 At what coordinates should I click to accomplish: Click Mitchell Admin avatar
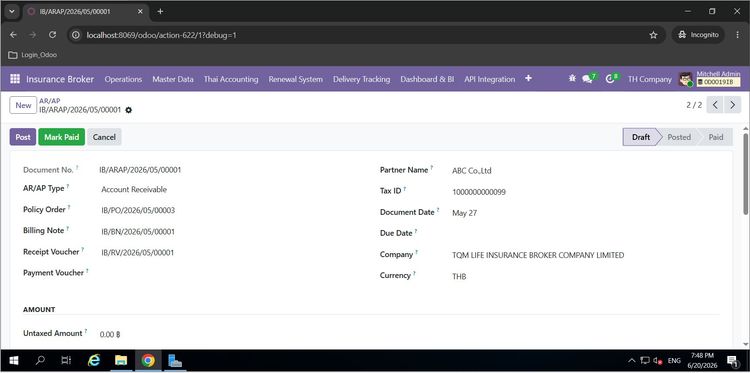click(685, 79)
